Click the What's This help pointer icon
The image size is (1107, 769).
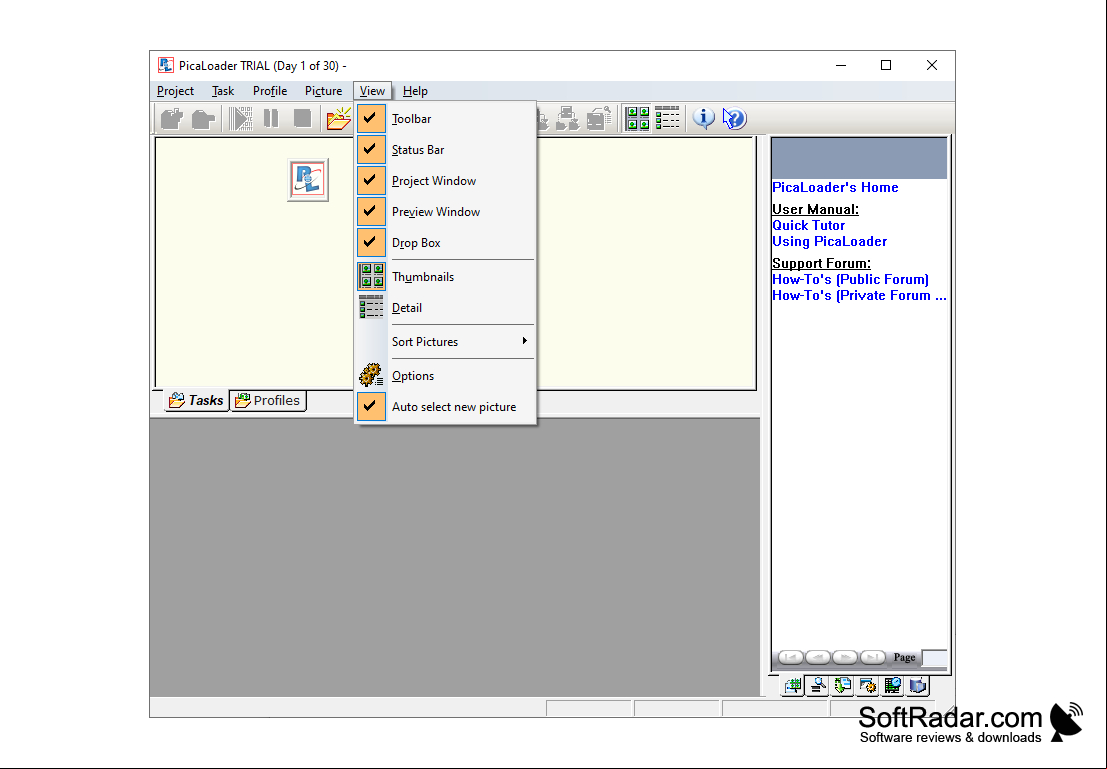pyautogui.click(x=734, y=119)
